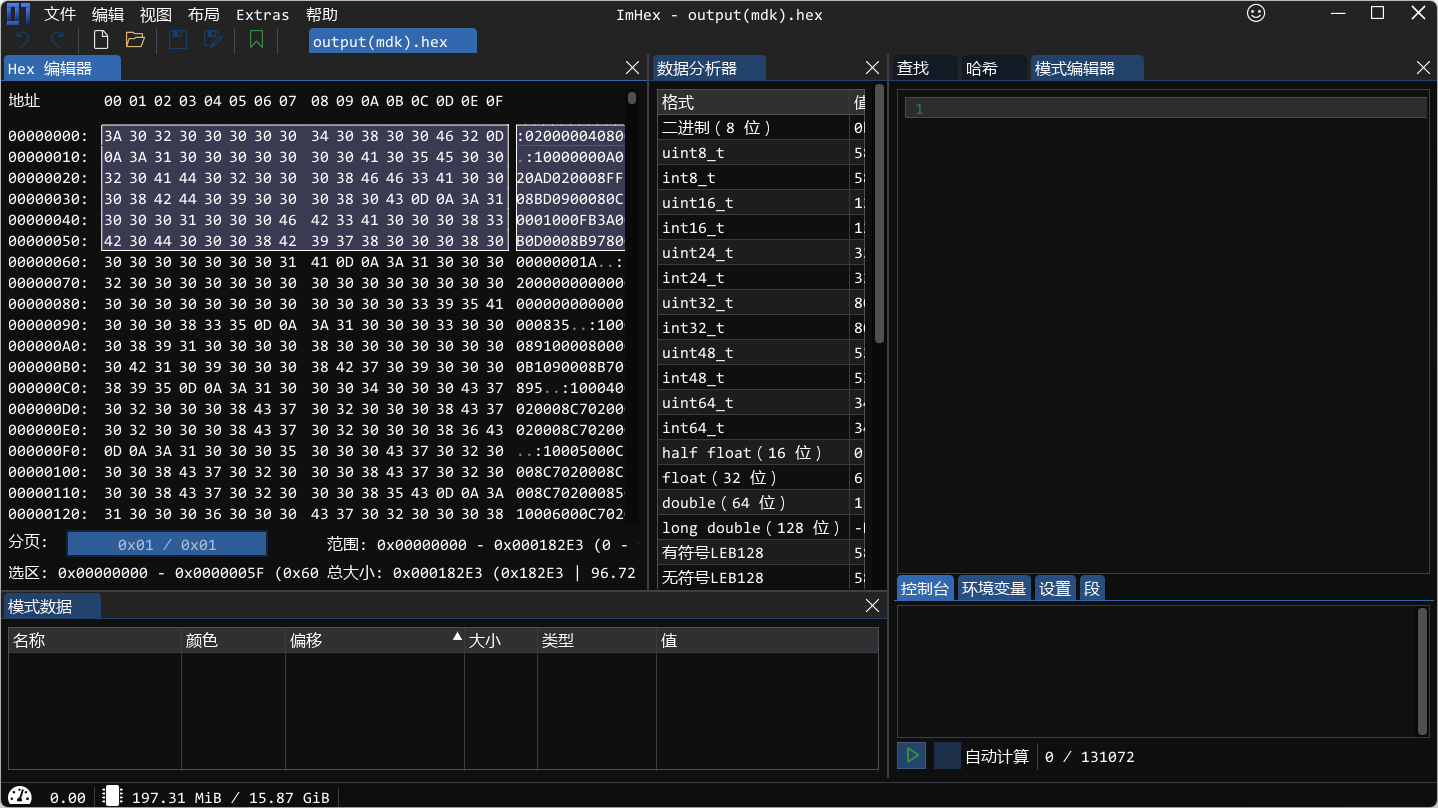
Task: Switch to the 环境变量 tab
Action: (994, 589)
